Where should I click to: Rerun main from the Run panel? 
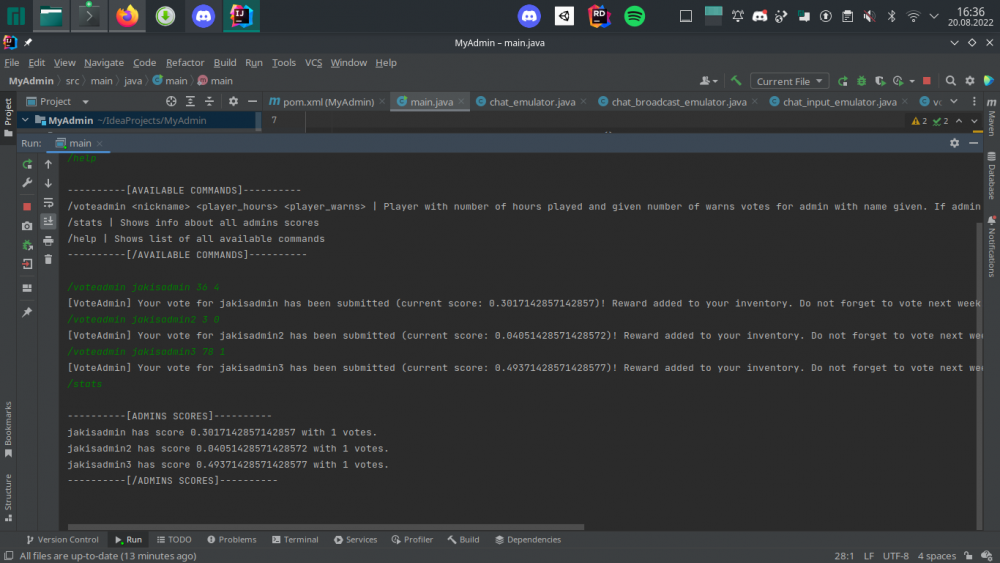(x=27, y=165)
